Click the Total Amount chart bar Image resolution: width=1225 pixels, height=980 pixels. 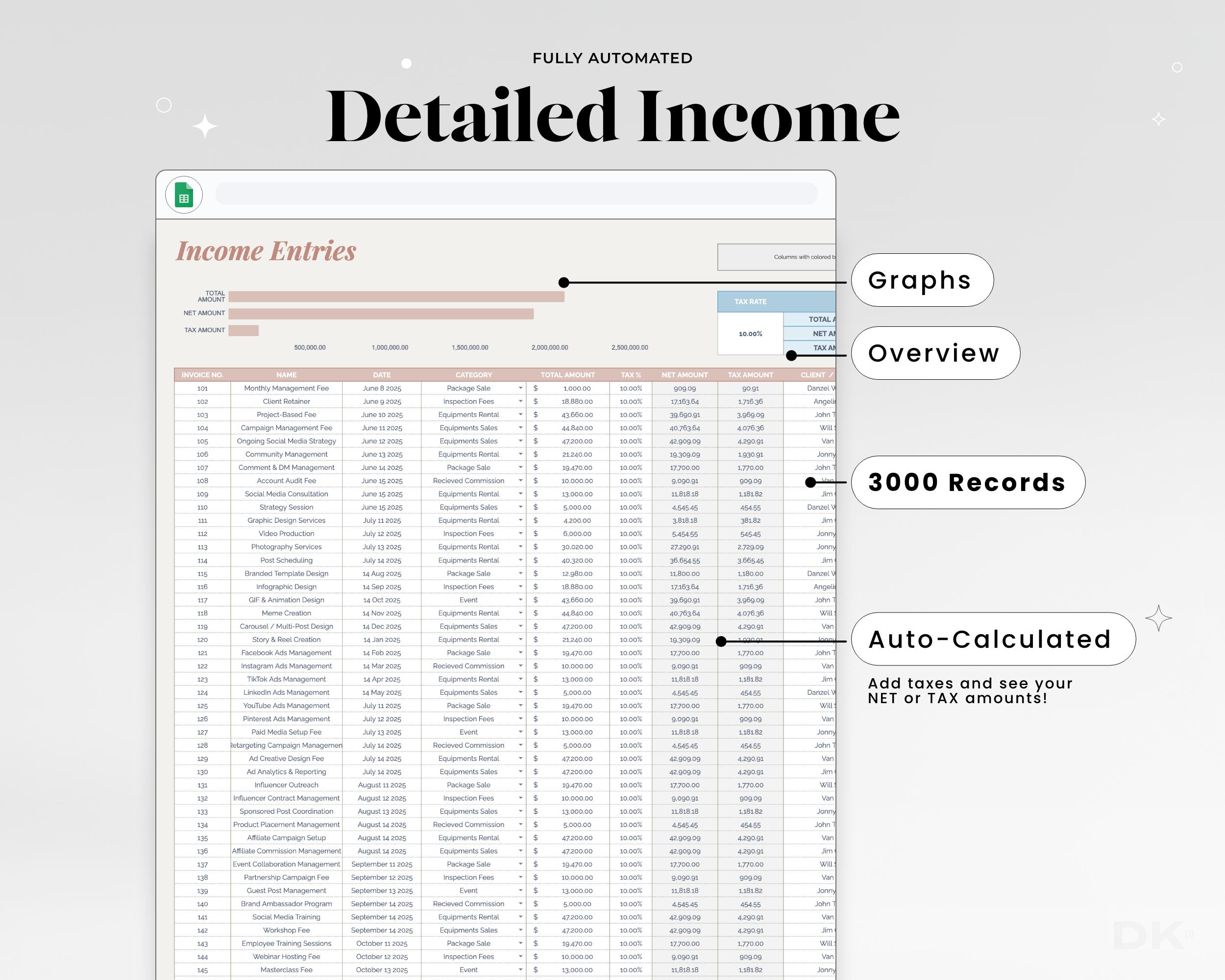pyautogui.click(x=396, y=296)
